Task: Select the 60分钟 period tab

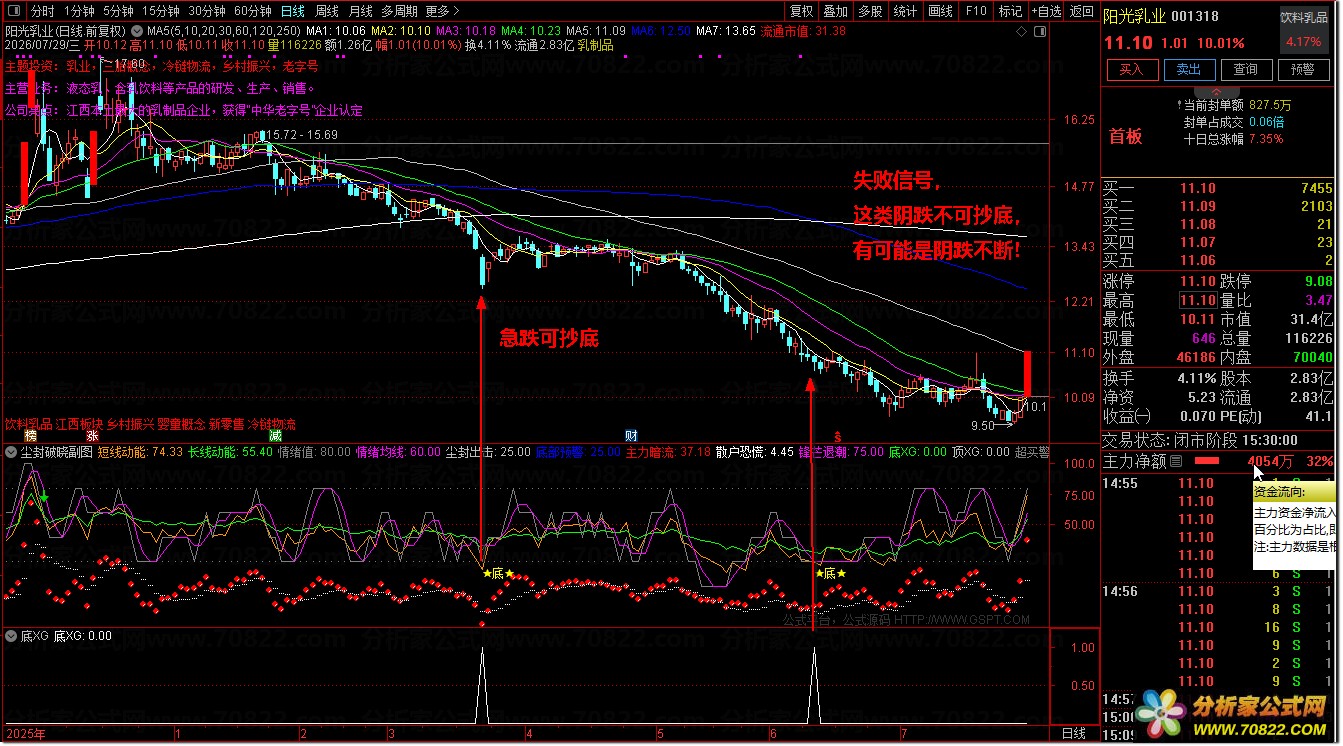Action: [253, 11]
